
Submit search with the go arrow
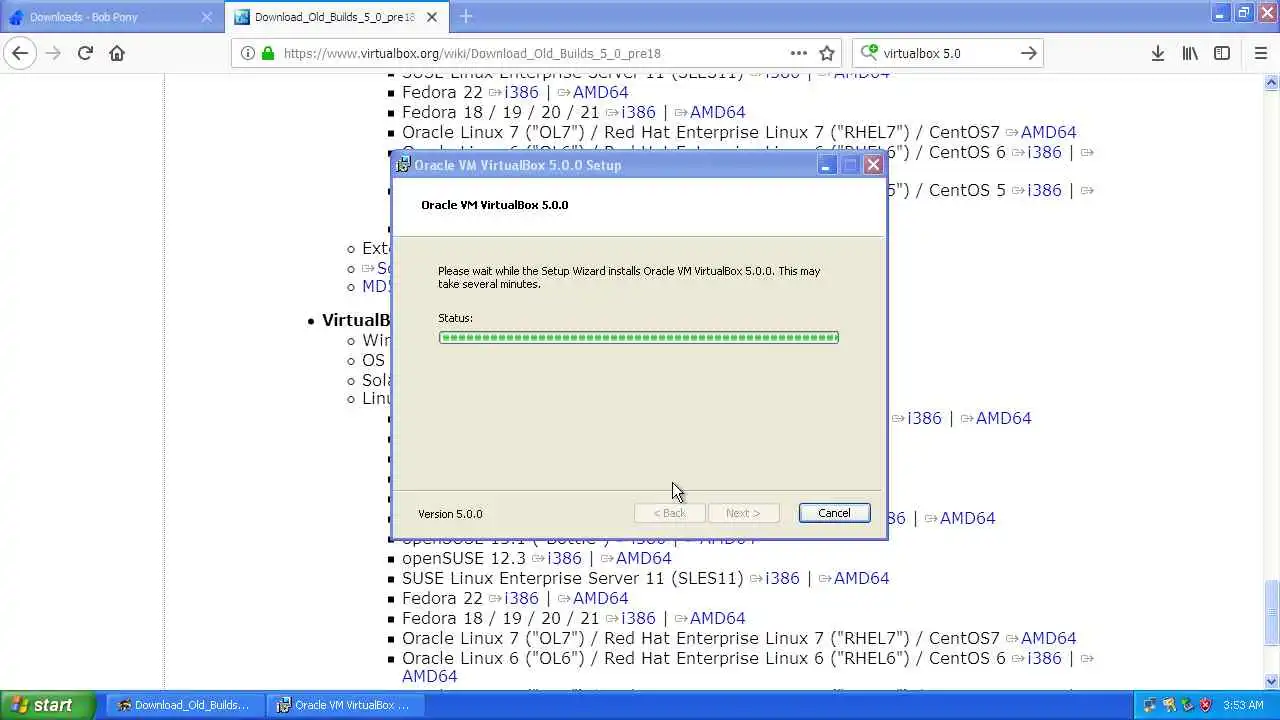pos(1028,53)
